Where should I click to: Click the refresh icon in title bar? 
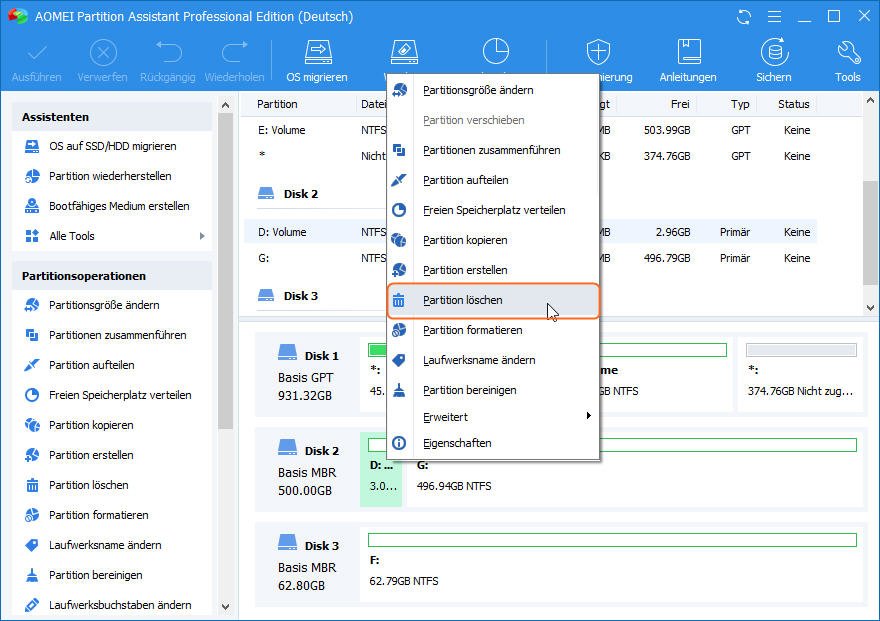click(x=744, y=17)
